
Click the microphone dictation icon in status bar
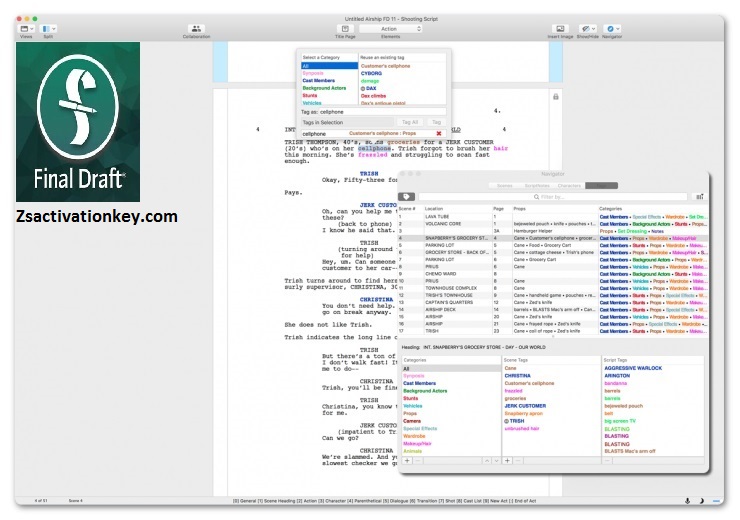click(x=687, y=501)
